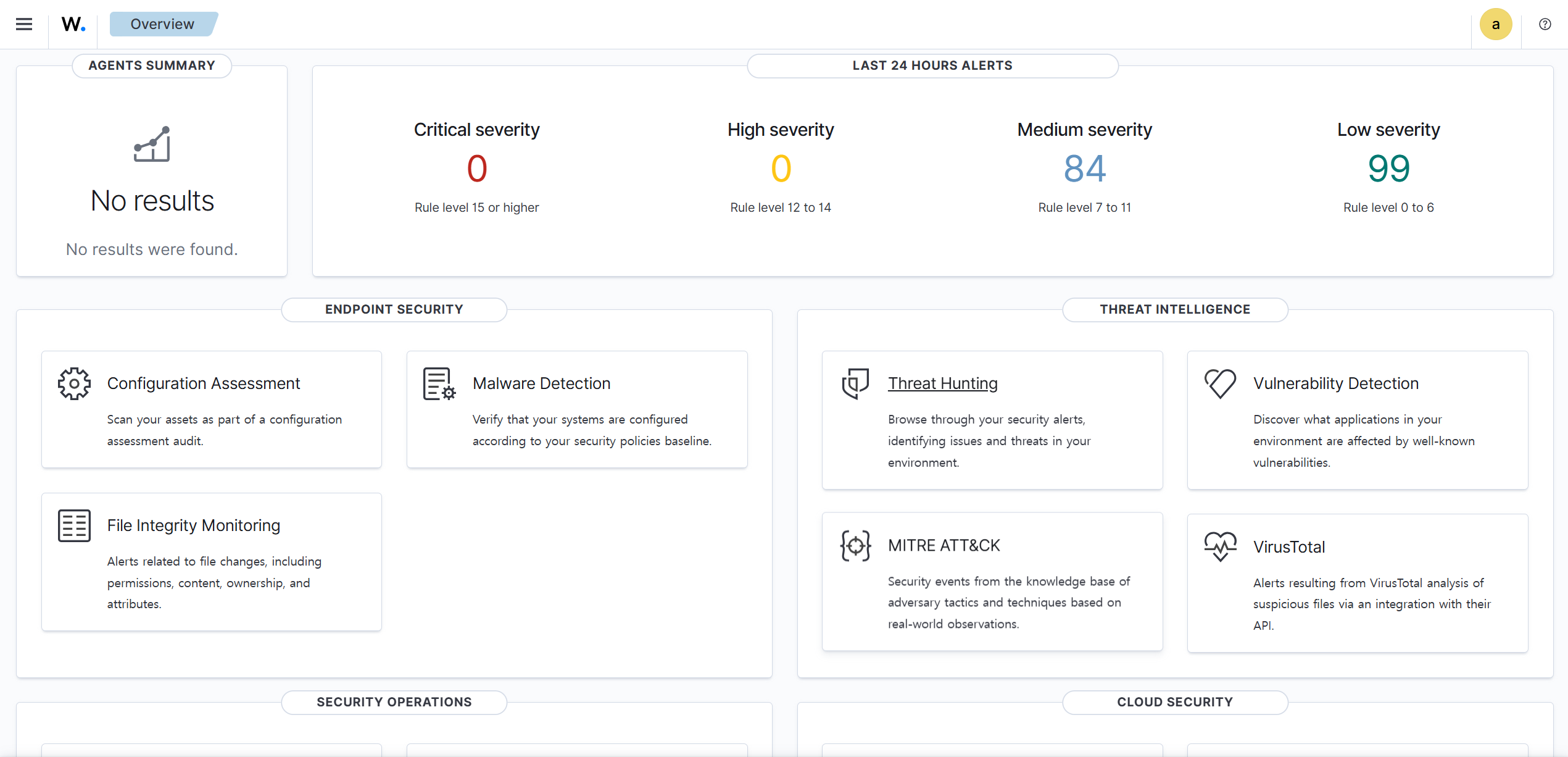The height and width of the screenshot is (757, 1568).
Task: Click 'No results were found.' message
Action: click(152, 249)
